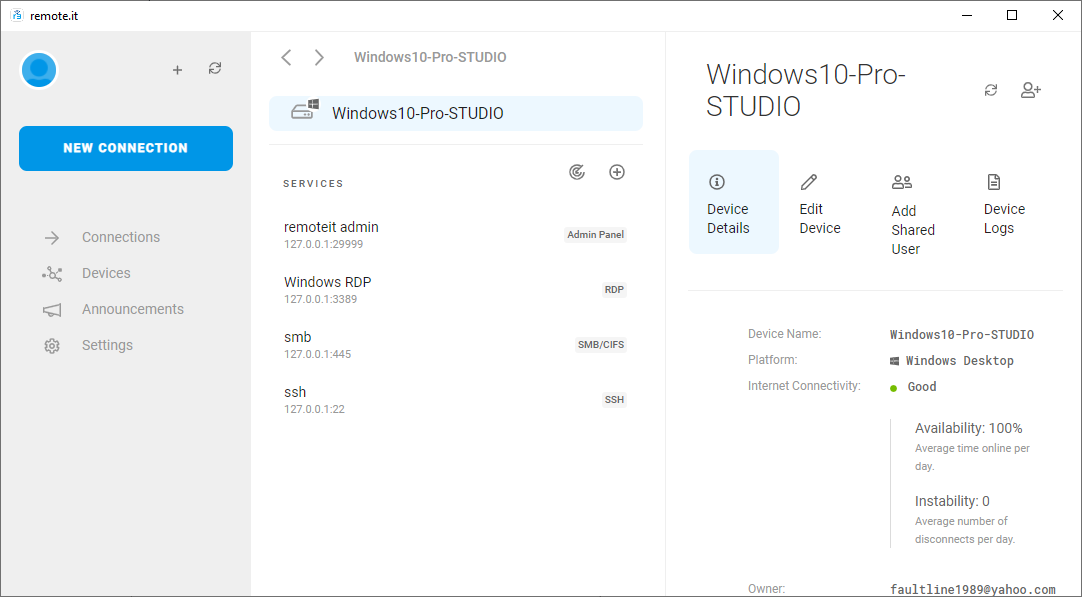
Task: Go forward with the right chevron
Action: pos(319,57)
